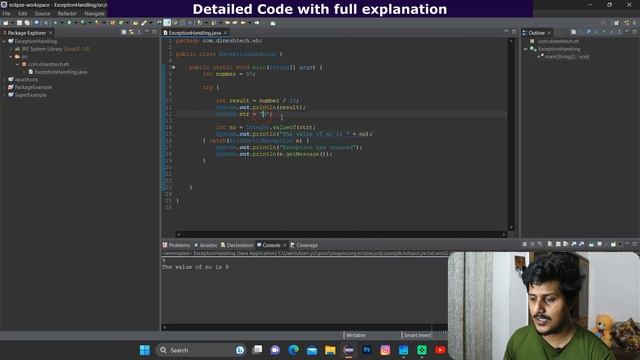Click the Pin Editor toolbar icon
Viewport: 640px width, 360px height.
pos(273,23)
